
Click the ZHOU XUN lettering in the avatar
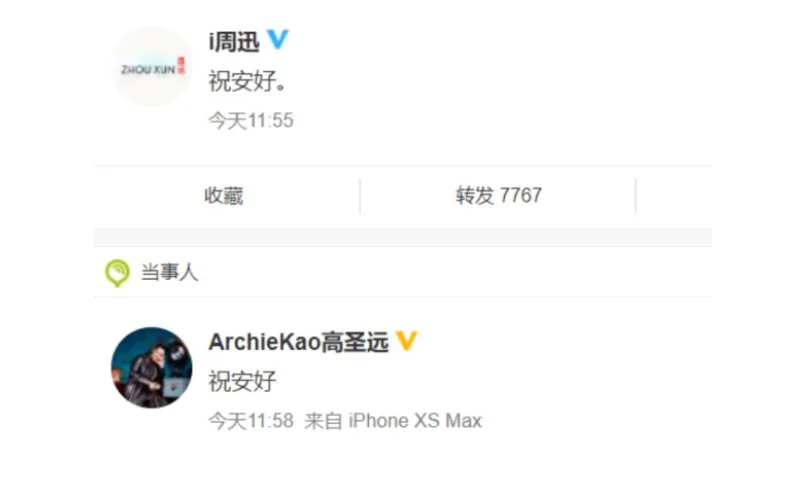coord(148,69)
